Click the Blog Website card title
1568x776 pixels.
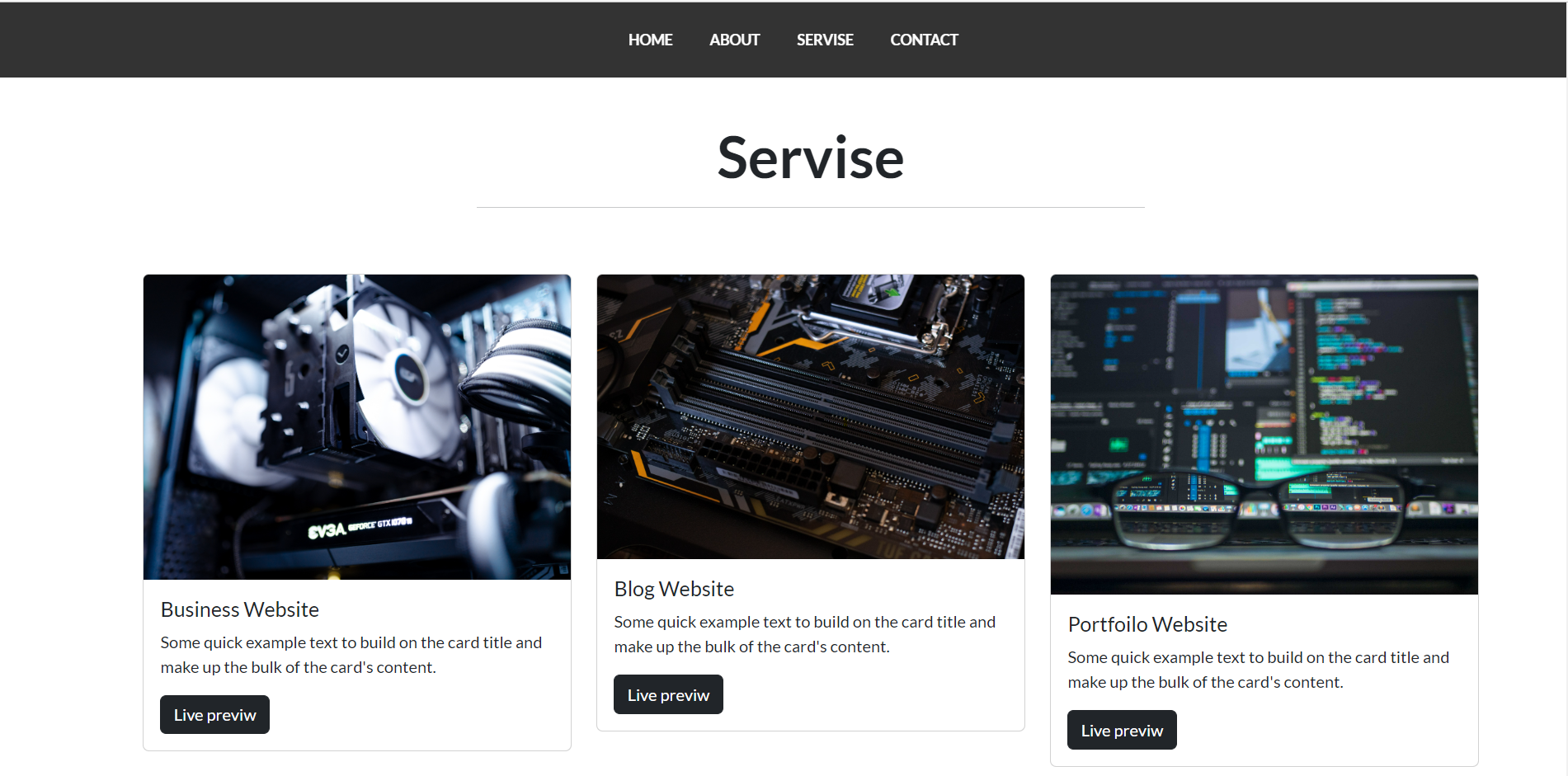(673, 588)
